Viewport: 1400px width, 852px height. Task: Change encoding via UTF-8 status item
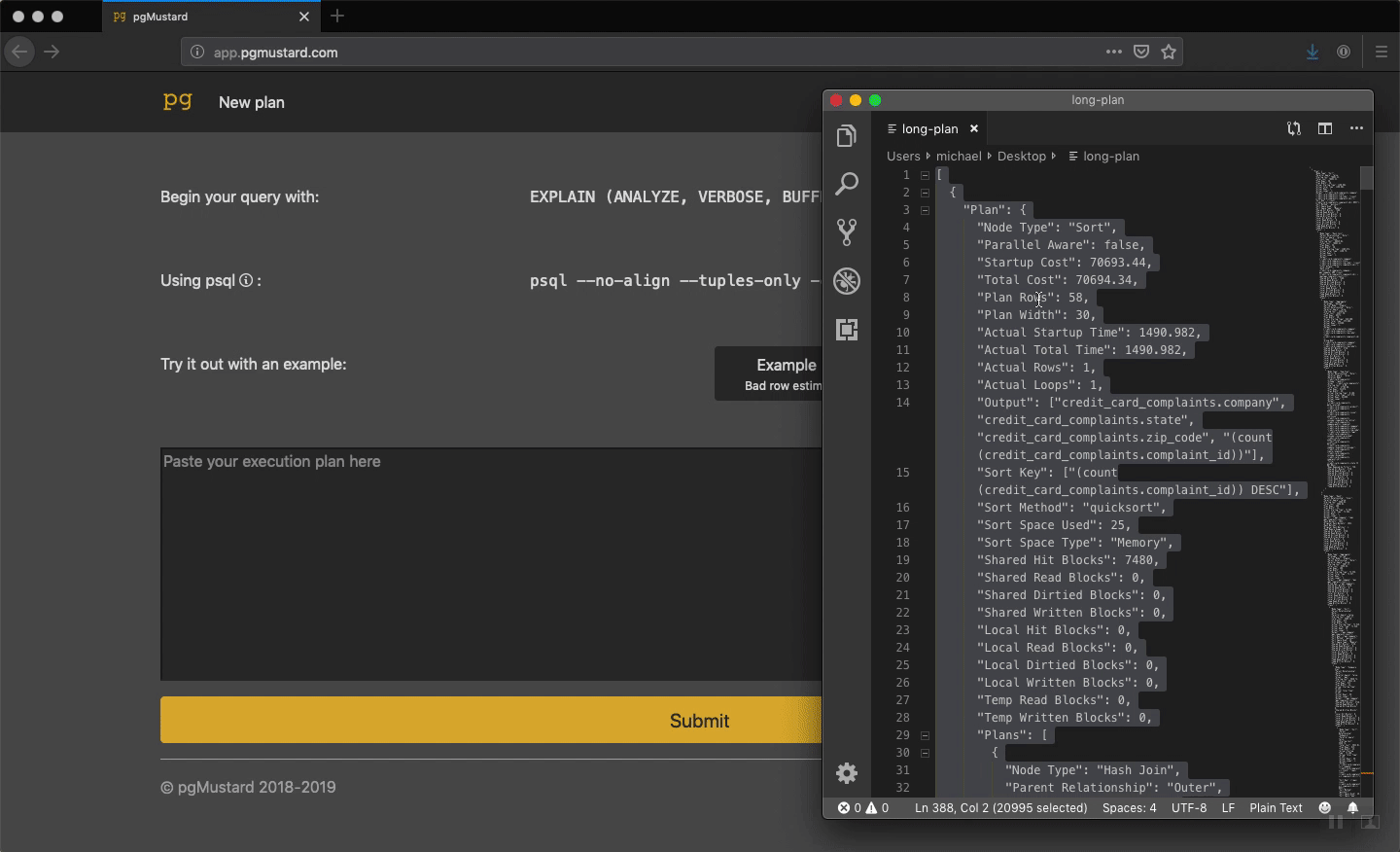tap(1189, 808)
